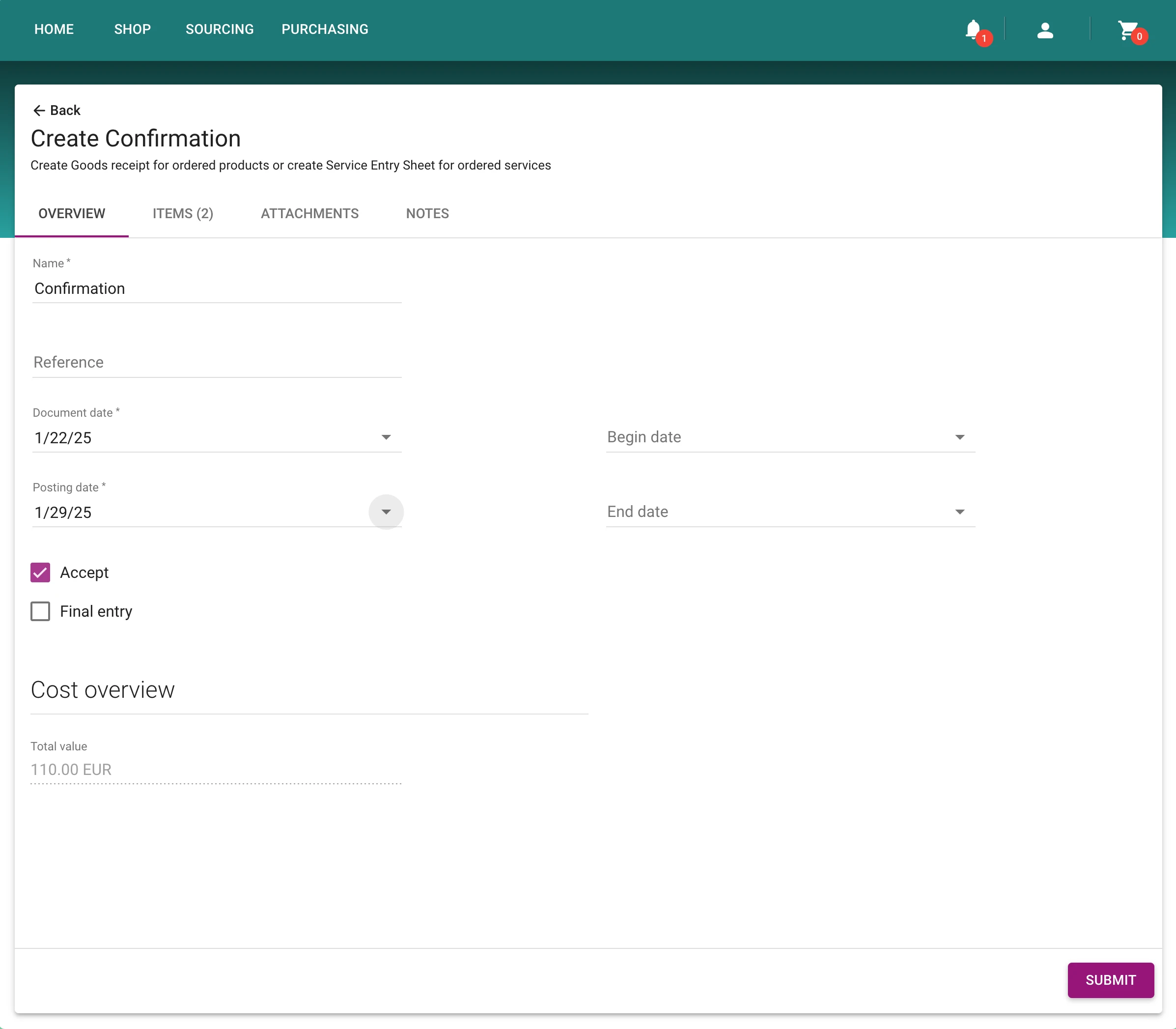Screen dimensions: 1176x1029
Task: Open the End date dropdown arrow
Action: 960,512
